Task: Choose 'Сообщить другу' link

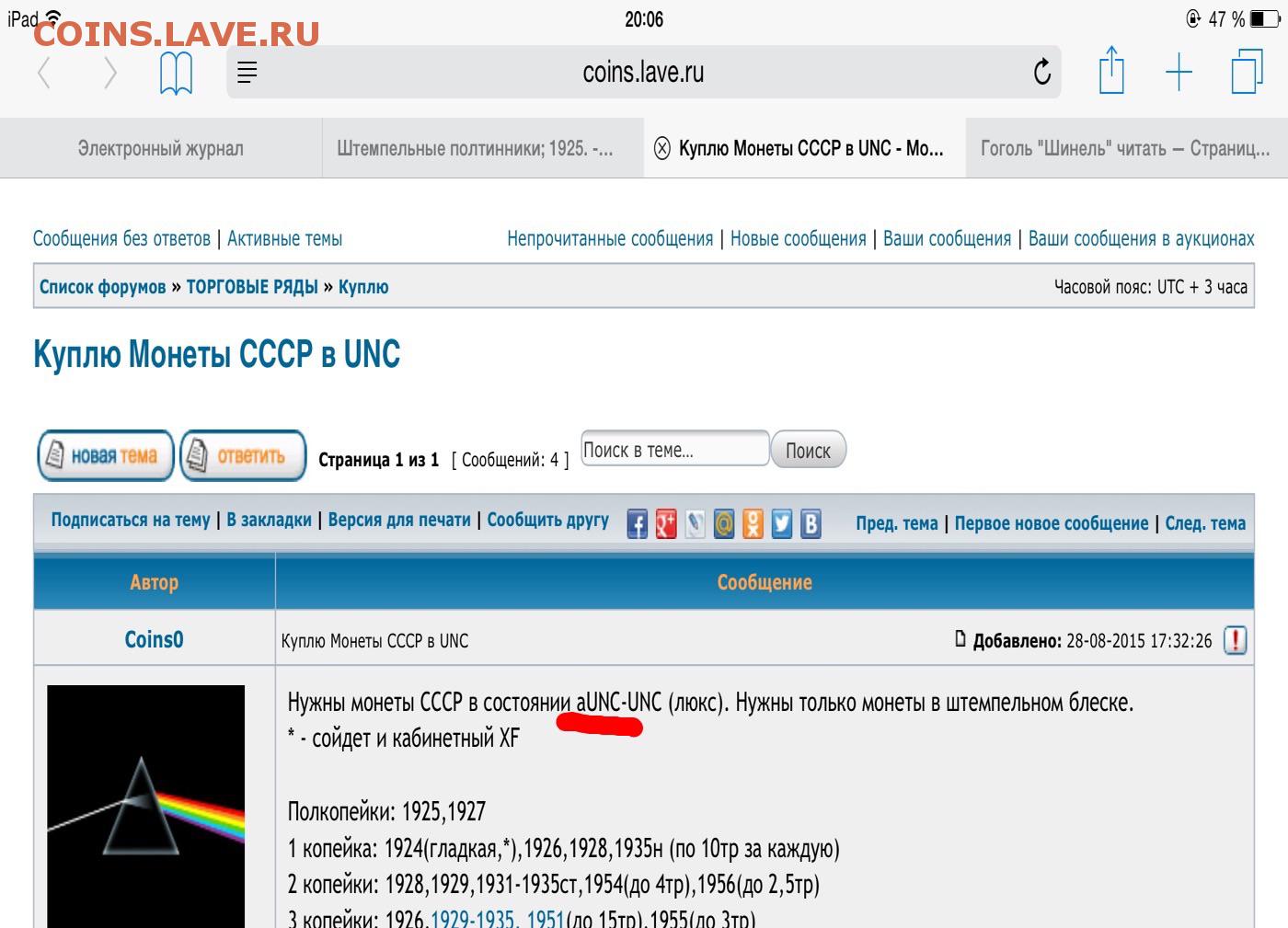Action: coord(548,521)
